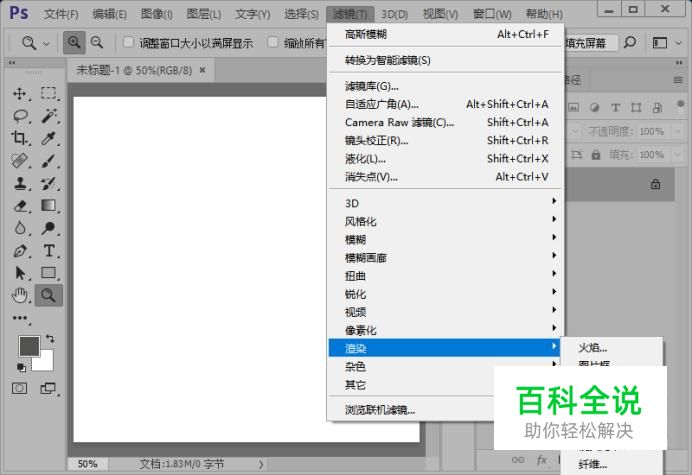Choose 高斯模糊 from filter menu

click(x=446, y=34)
